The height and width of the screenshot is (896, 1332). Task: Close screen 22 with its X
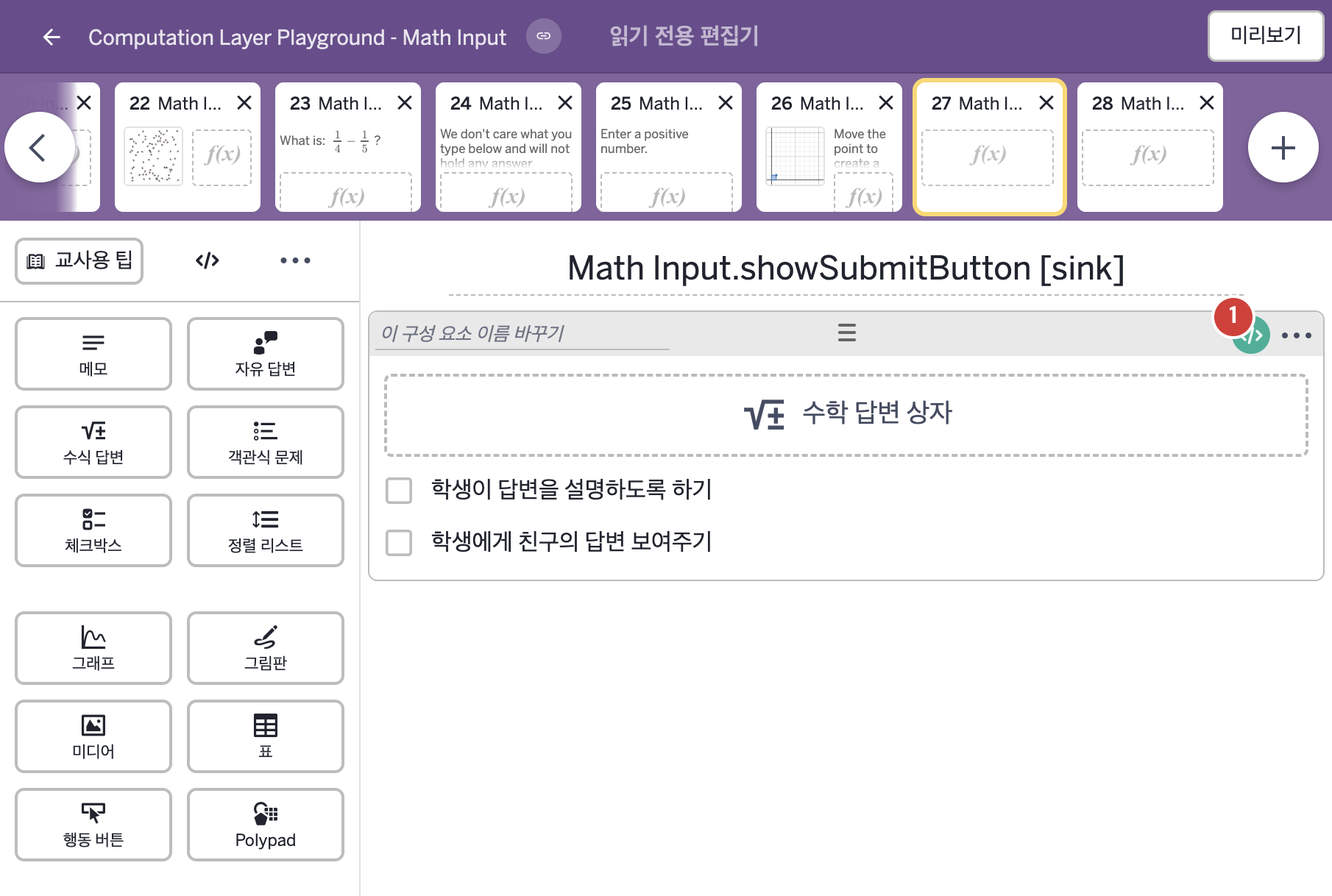pyautogui.click(x=244, y=103)
